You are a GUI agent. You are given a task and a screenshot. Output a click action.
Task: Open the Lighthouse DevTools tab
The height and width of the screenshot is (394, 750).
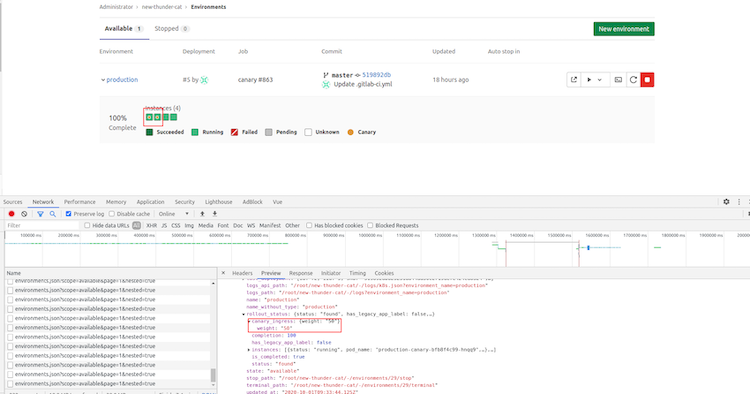[219, 202]
